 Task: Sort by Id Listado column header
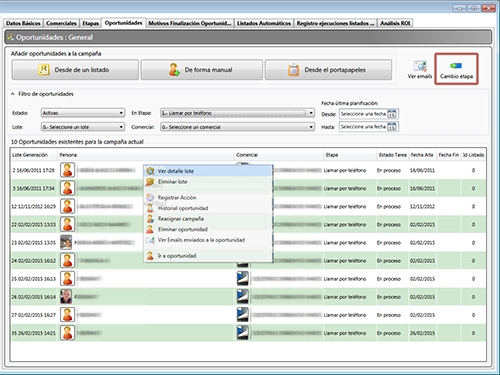point(473,155)
